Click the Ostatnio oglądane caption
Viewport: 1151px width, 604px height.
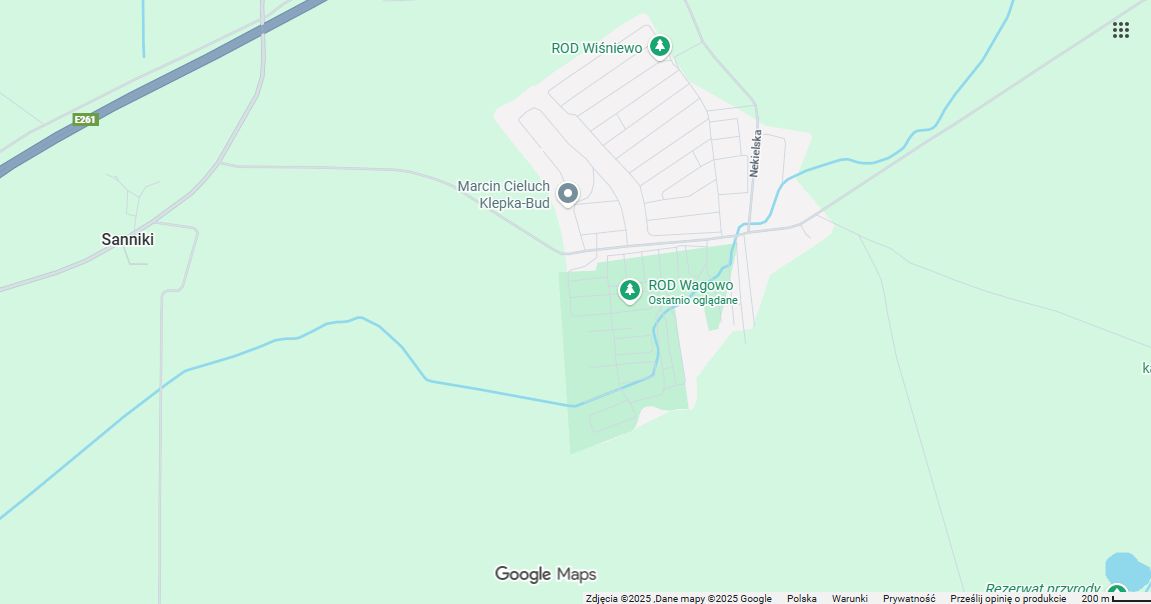[693, 300]
